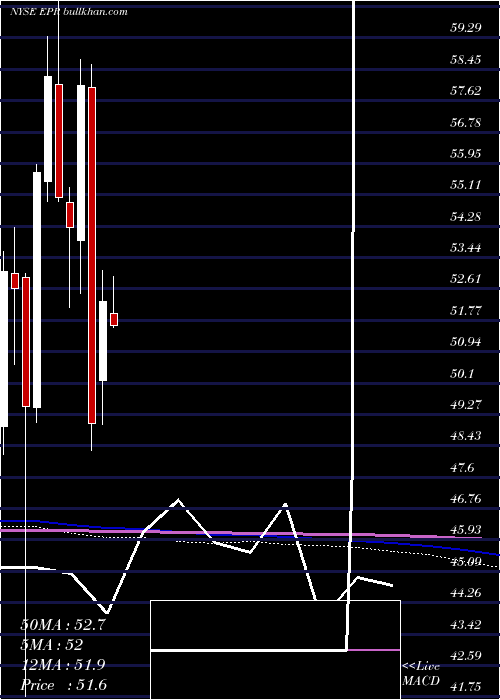Click the 57.62 price axis value

click(x=466, y=91)
